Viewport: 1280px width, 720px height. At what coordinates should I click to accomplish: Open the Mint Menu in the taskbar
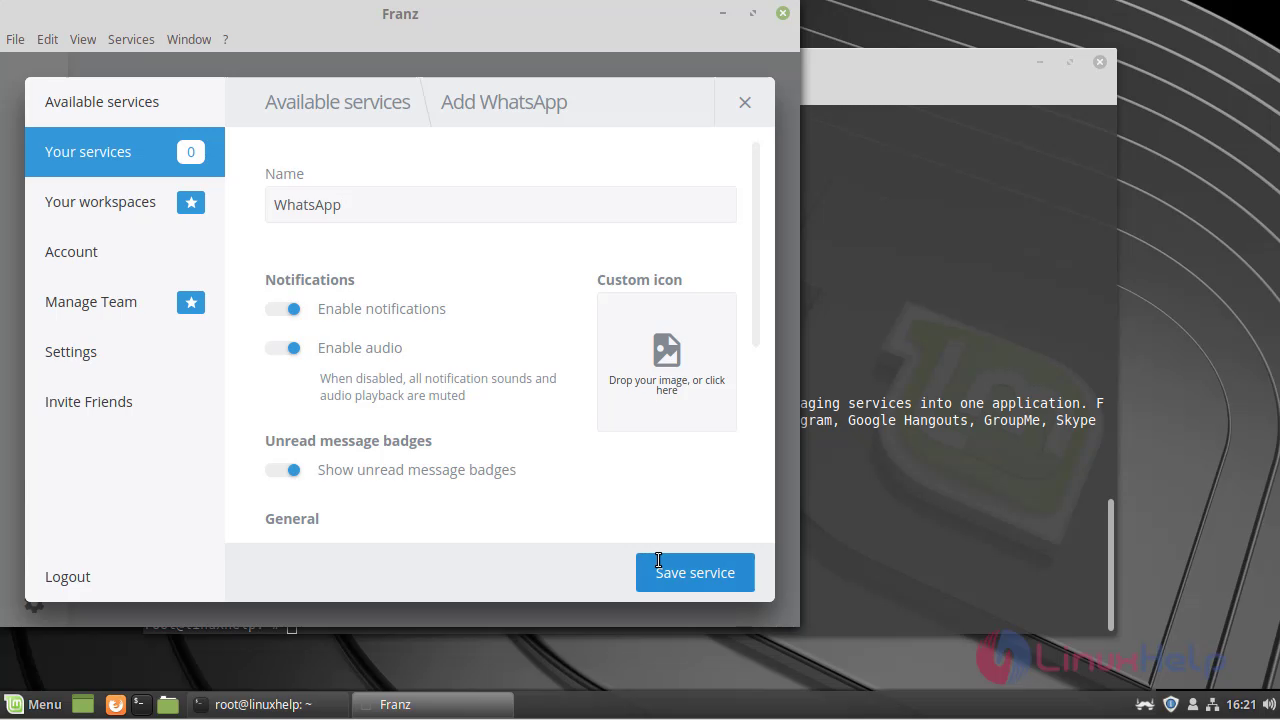click(33, 704)
